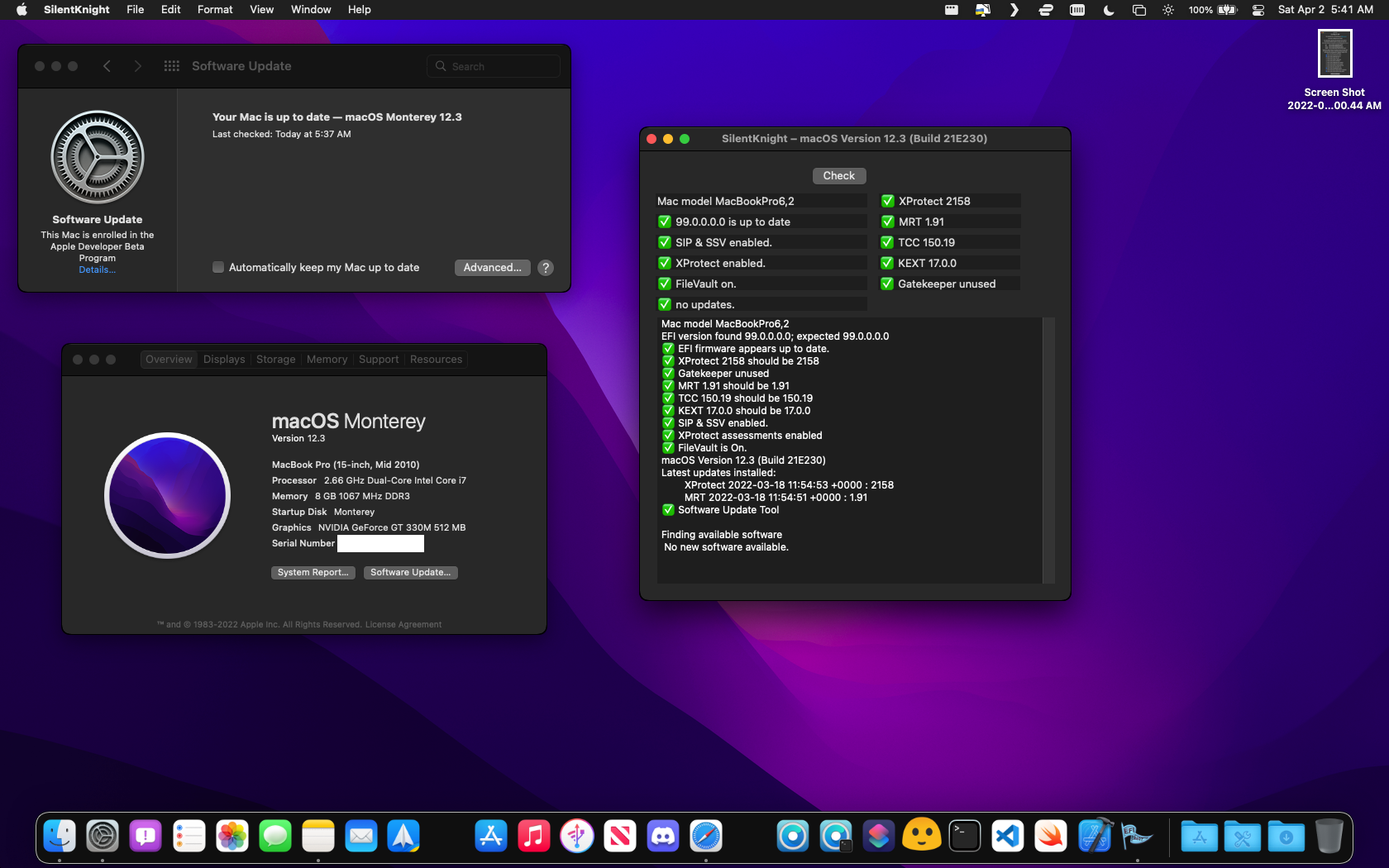The width and height of the screenshot is (1389, 868).
Task: Open the Format menu in menu bar
Action: 215,10
